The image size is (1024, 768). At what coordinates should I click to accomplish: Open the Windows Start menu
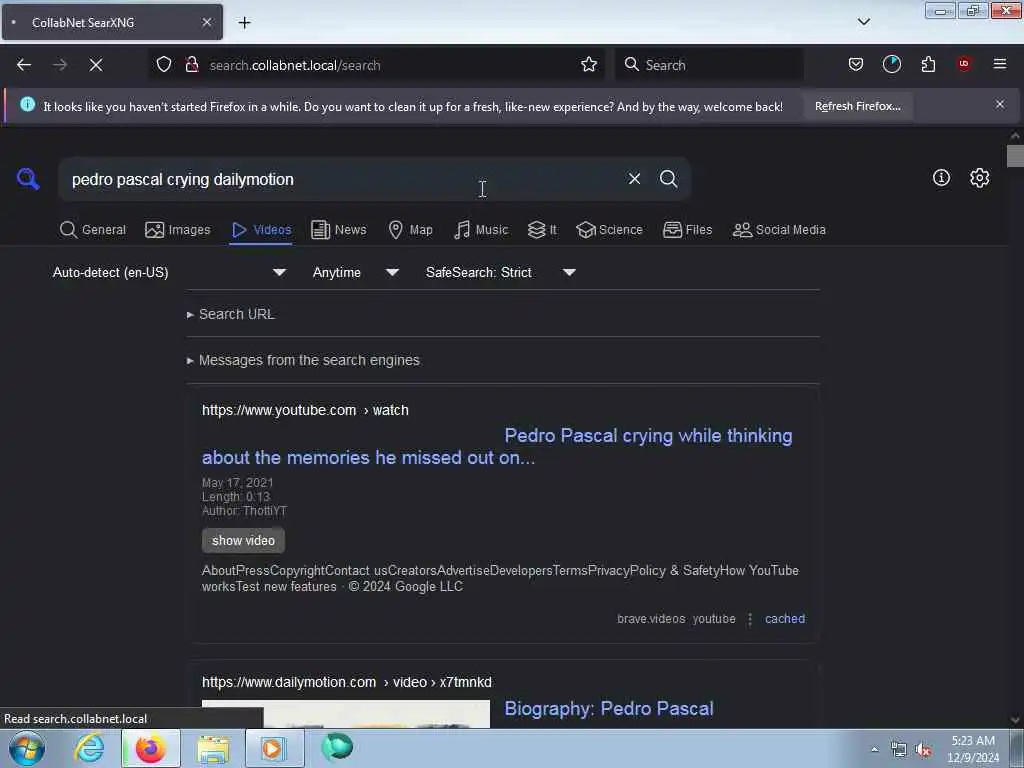27,748
